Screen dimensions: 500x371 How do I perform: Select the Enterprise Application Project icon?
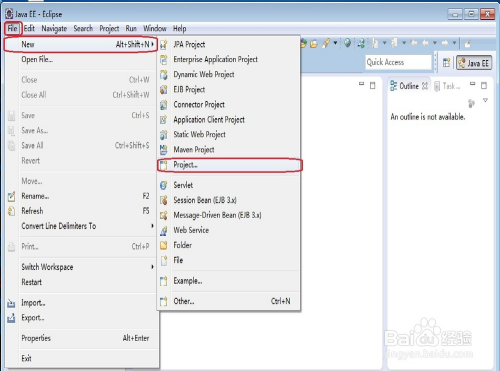(x=163, y=59)
